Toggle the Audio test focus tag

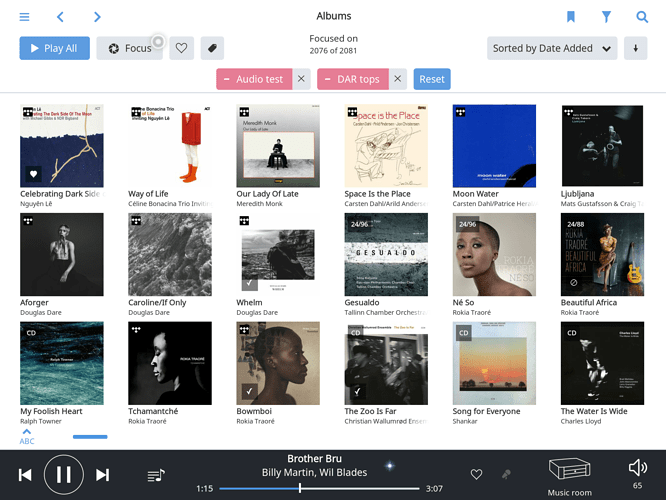point(254,79)
